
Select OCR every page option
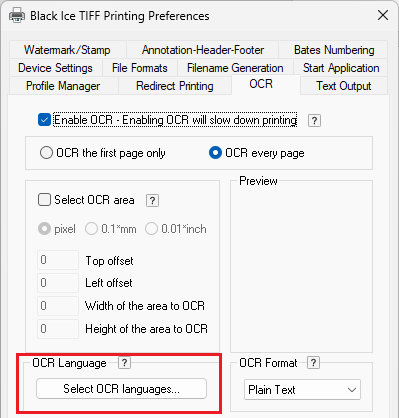[215, 153]
